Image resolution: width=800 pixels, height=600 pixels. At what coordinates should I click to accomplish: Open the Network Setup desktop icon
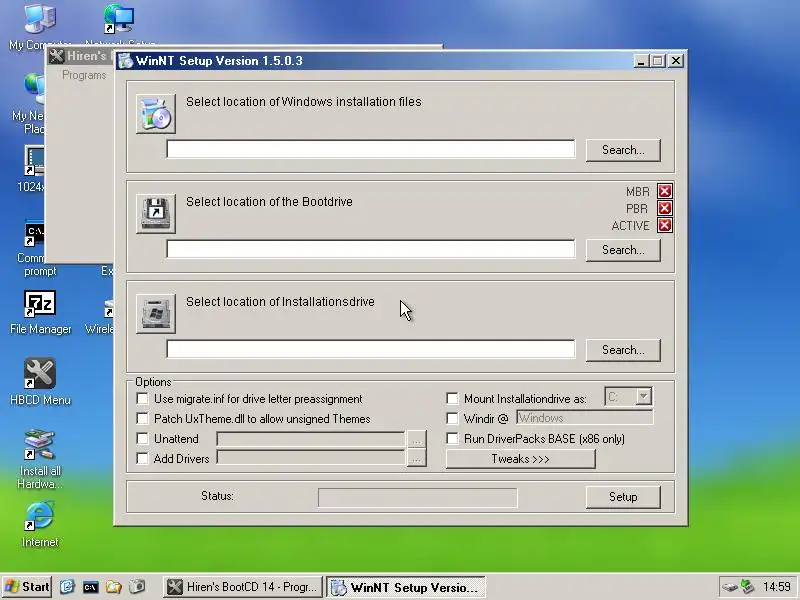click(x=119, y=24)
